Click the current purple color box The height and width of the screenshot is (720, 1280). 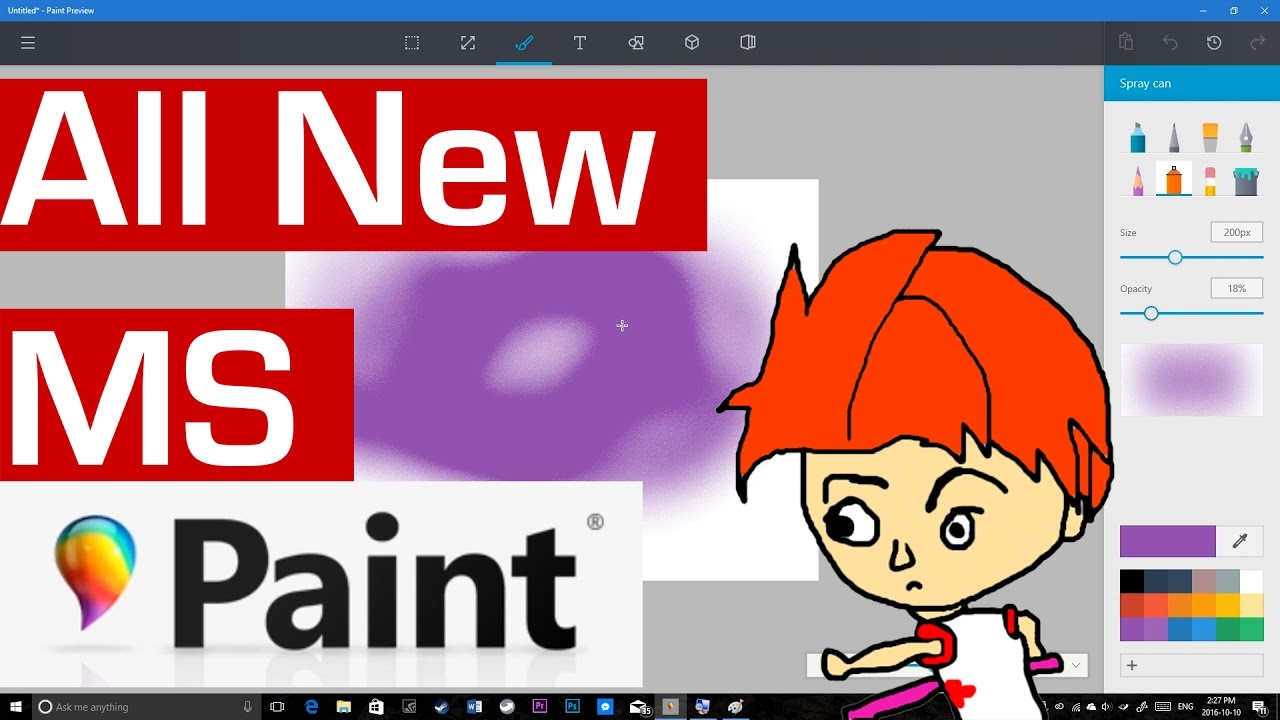point(1168,541)
